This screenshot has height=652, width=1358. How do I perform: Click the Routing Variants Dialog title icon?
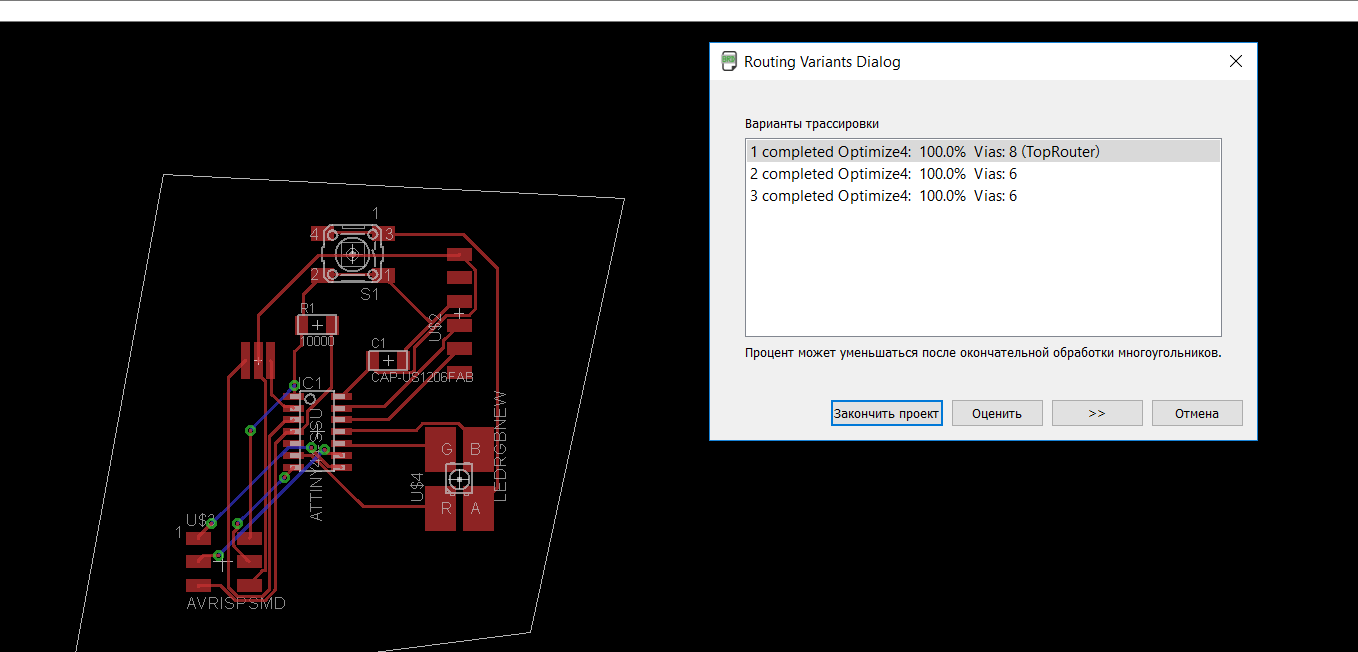point(730,61)
